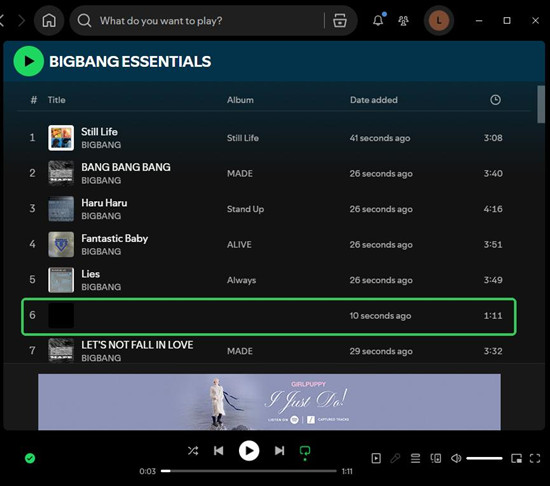
Task: Open the Browse icon in search bar
Action: click(340, 21)
